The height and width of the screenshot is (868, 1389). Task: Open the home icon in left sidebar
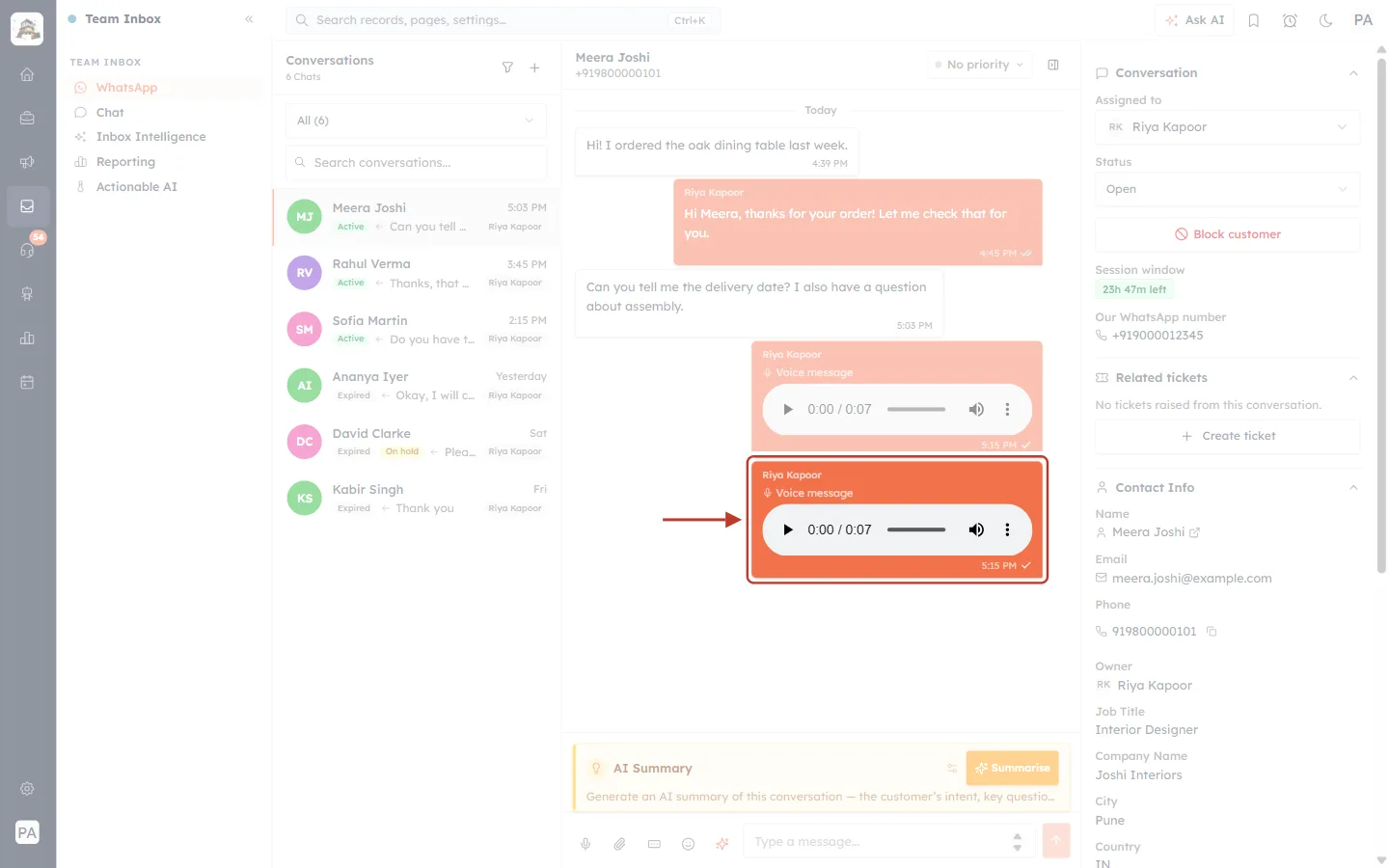tap(27, 74)
